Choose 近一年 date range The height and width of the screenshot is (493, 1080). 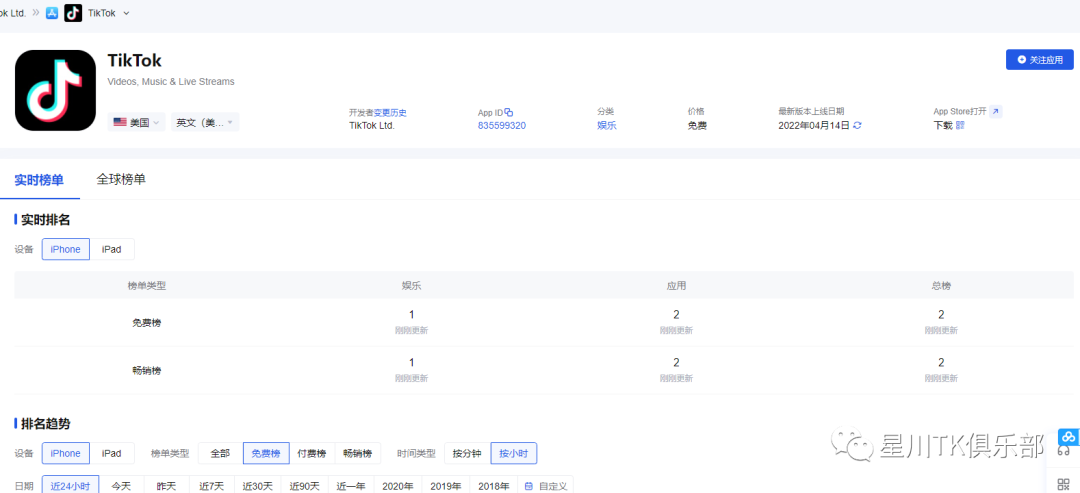(351, 485)
